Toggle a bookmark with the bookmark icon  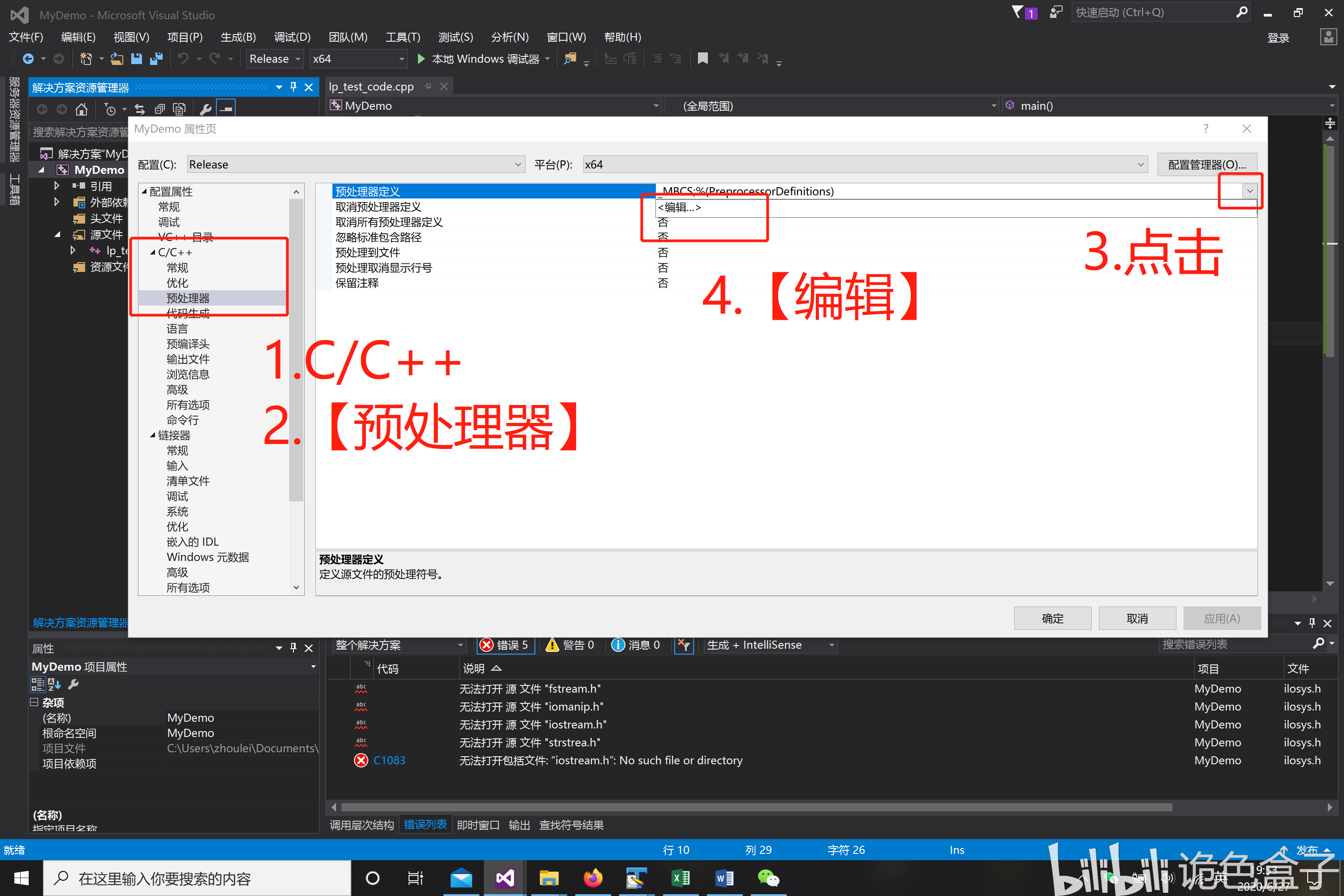click(702, 58)
